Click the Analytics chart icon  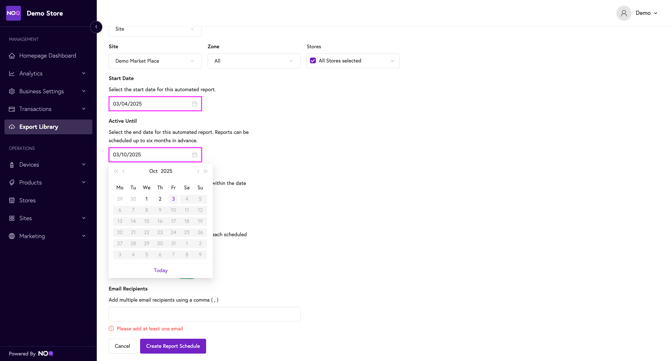point(12,73)
